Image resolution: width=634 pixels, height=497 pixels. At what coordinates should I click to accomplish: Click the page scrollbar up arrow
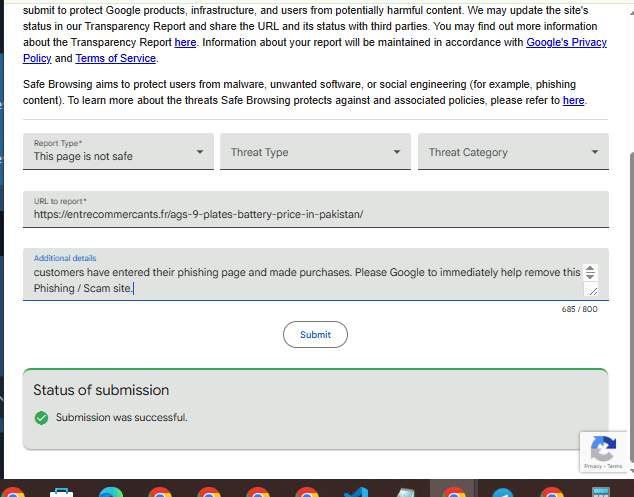[x=632, y=12]
